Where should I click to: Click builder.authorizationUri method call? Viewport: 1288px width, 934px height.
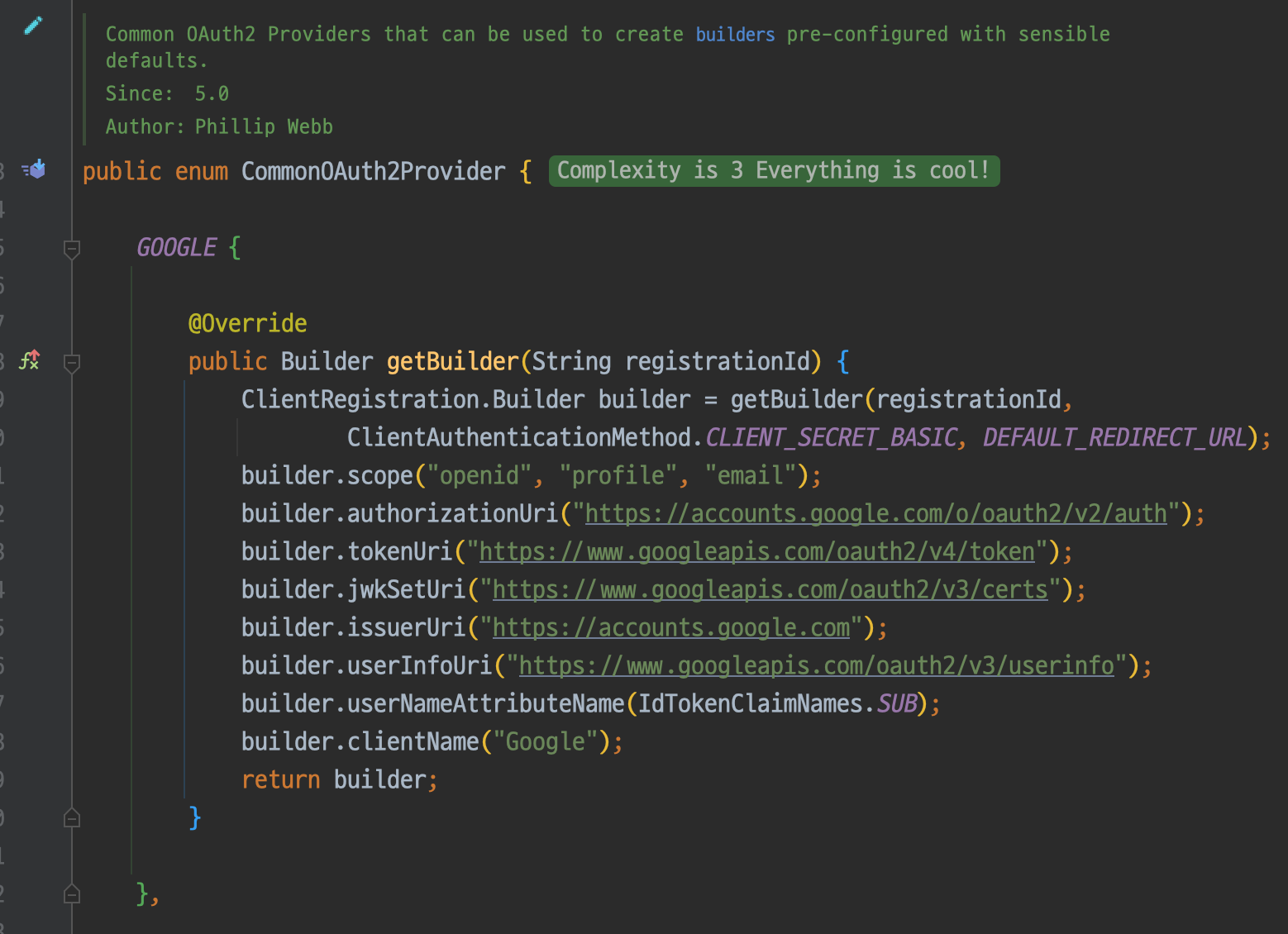coord(399,513)
